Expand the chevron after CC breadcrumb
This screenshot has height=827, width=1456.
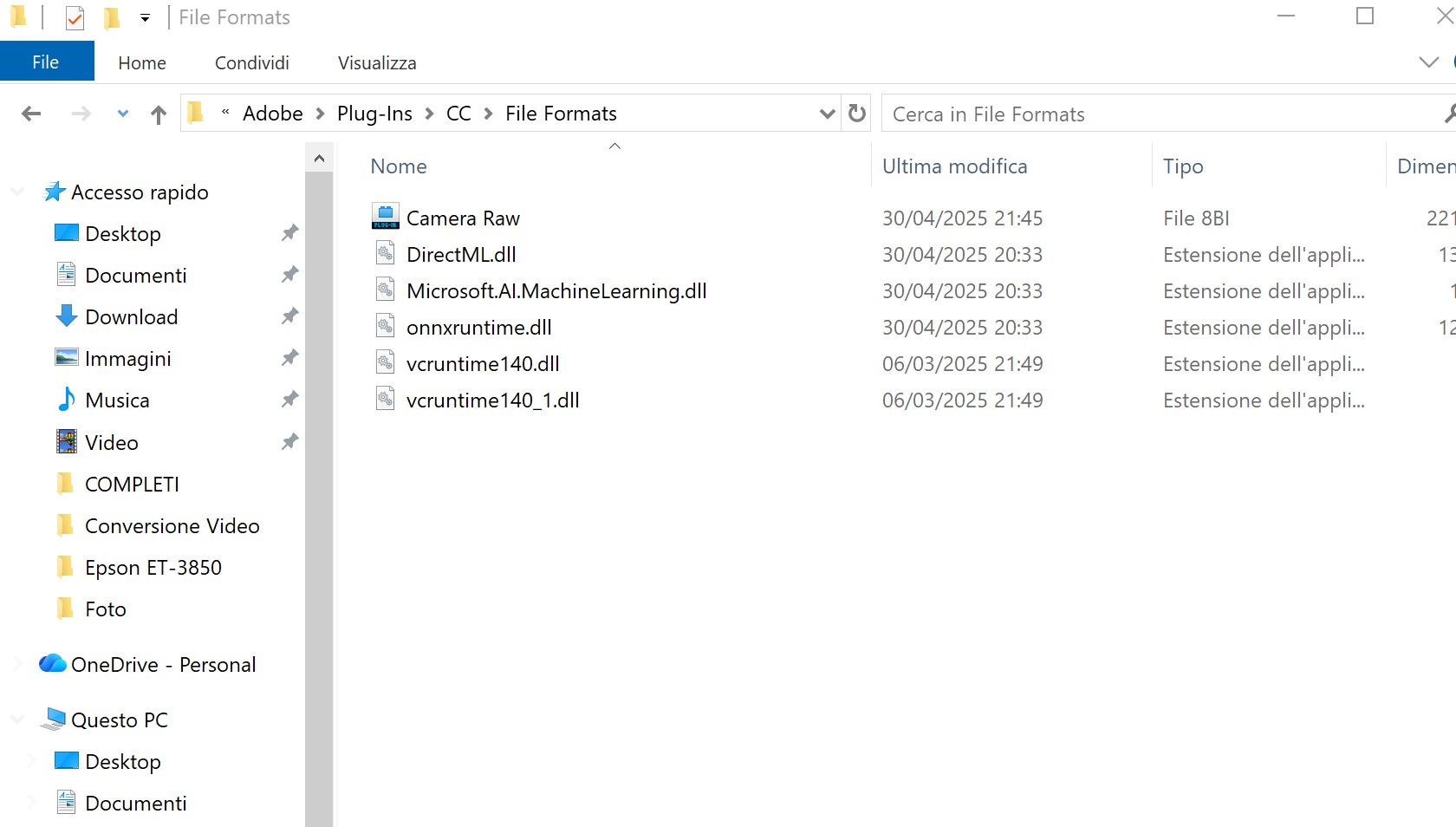pos(488,114)
